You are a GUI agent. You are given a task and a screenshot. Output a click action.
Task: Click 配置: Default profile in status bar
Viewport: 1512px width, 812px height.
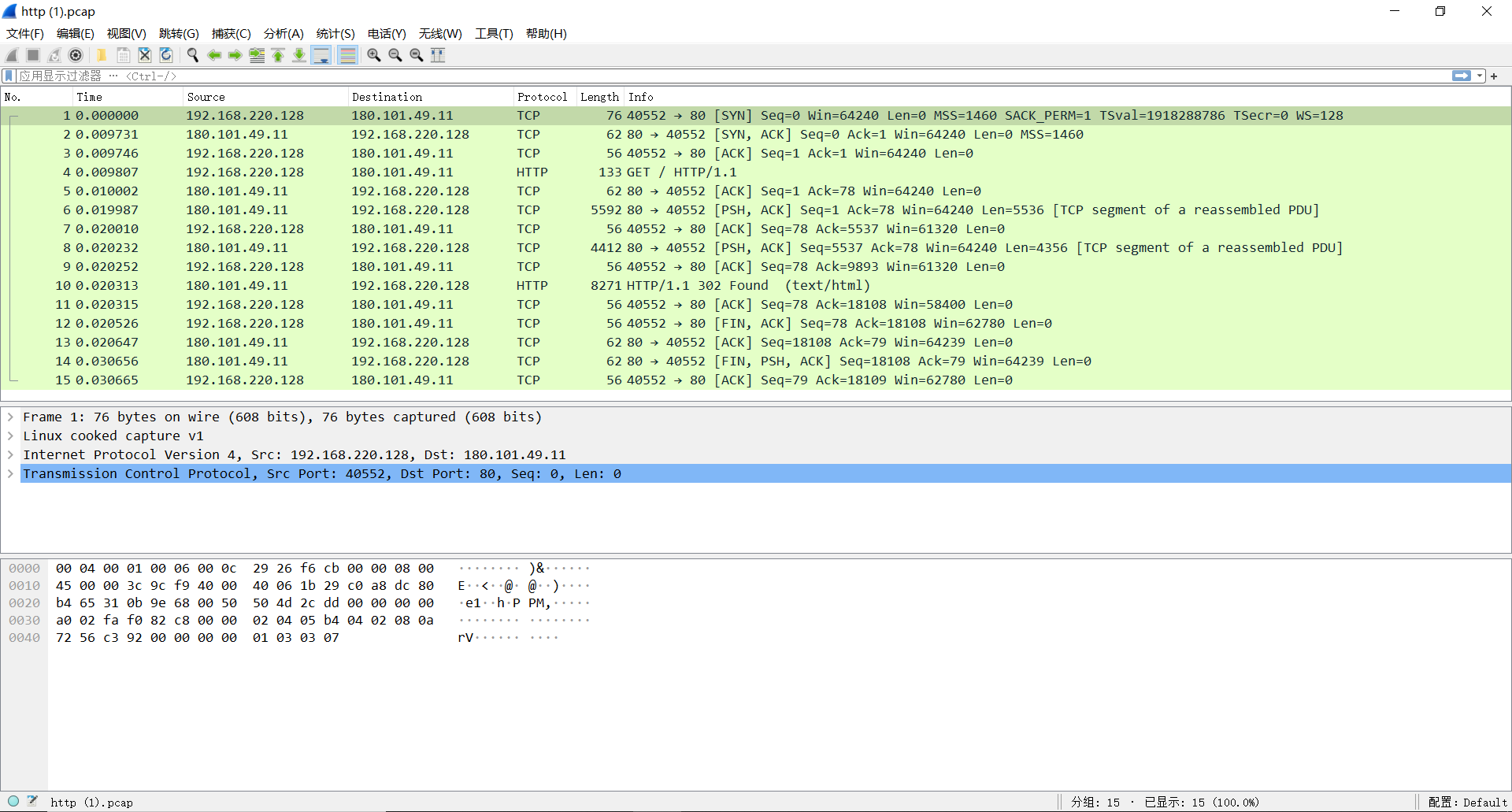(1467, 802)
